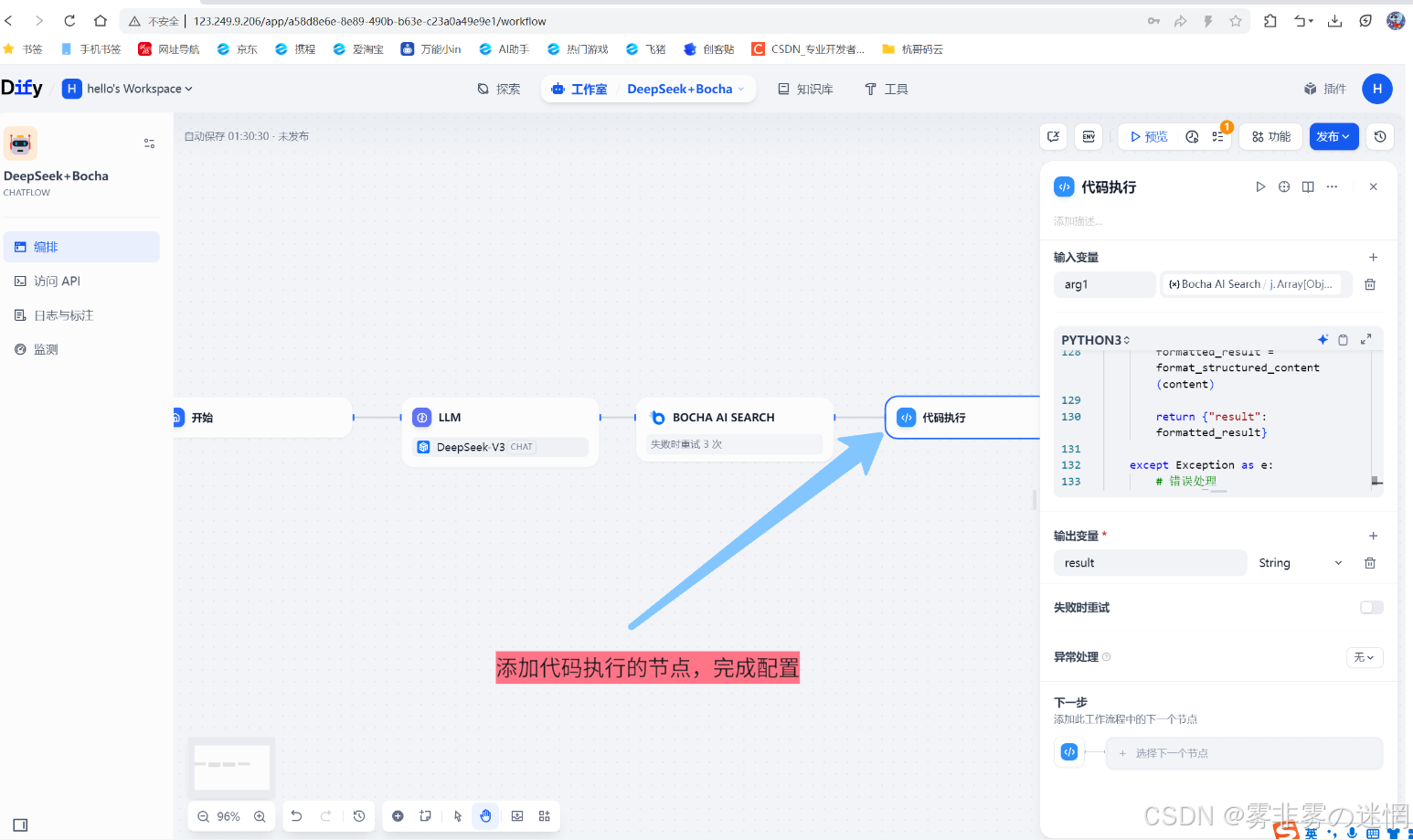The image size is (1413, 840).
Task: Go to the 工具 tab
Action: (886, 89)
